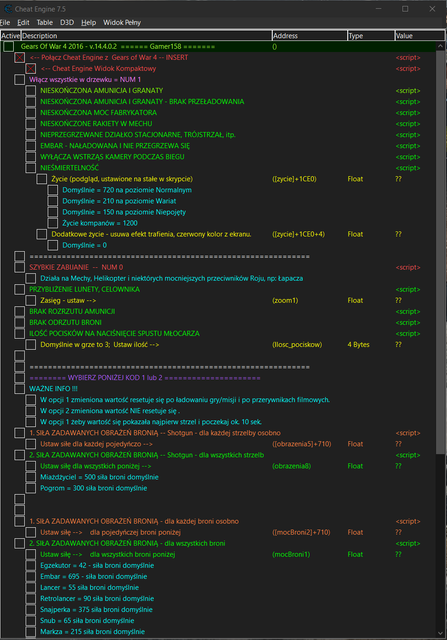Image resolution: width=447 pixels, height=640 pixels.
Task: Enable NIESKOŃCZONE RAKIETY W MECHU checkbox
Action: pyautogui.click(x=31, y=124)
